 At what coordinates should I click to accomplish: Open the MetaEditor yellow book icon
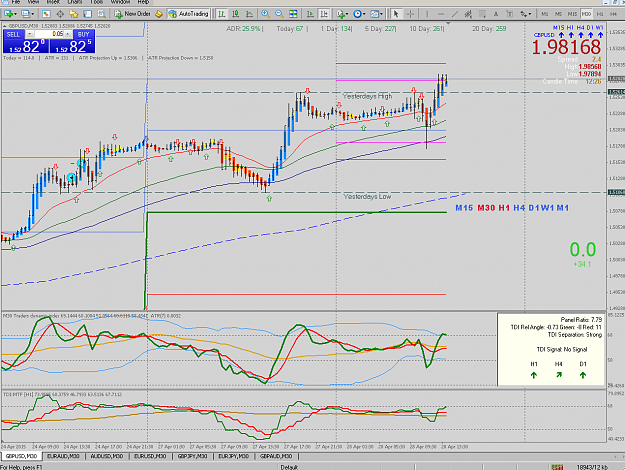pyautogui.click(x=159, y=14)
